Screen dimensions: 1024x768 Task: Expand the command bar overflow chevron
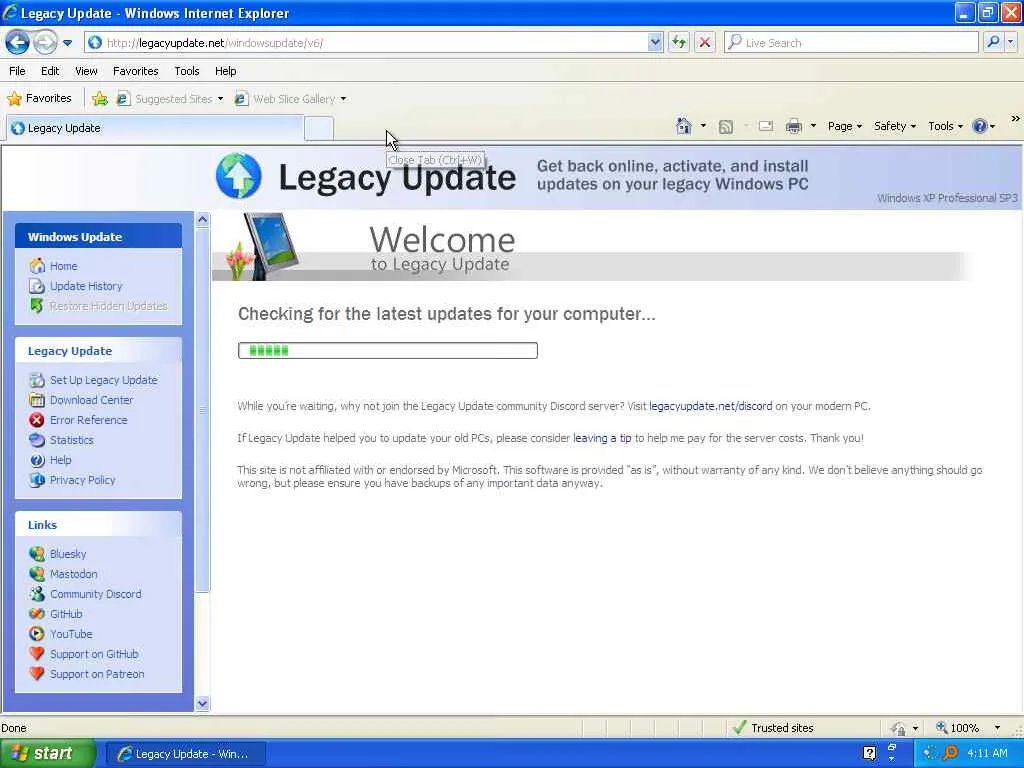point(1016,118)
